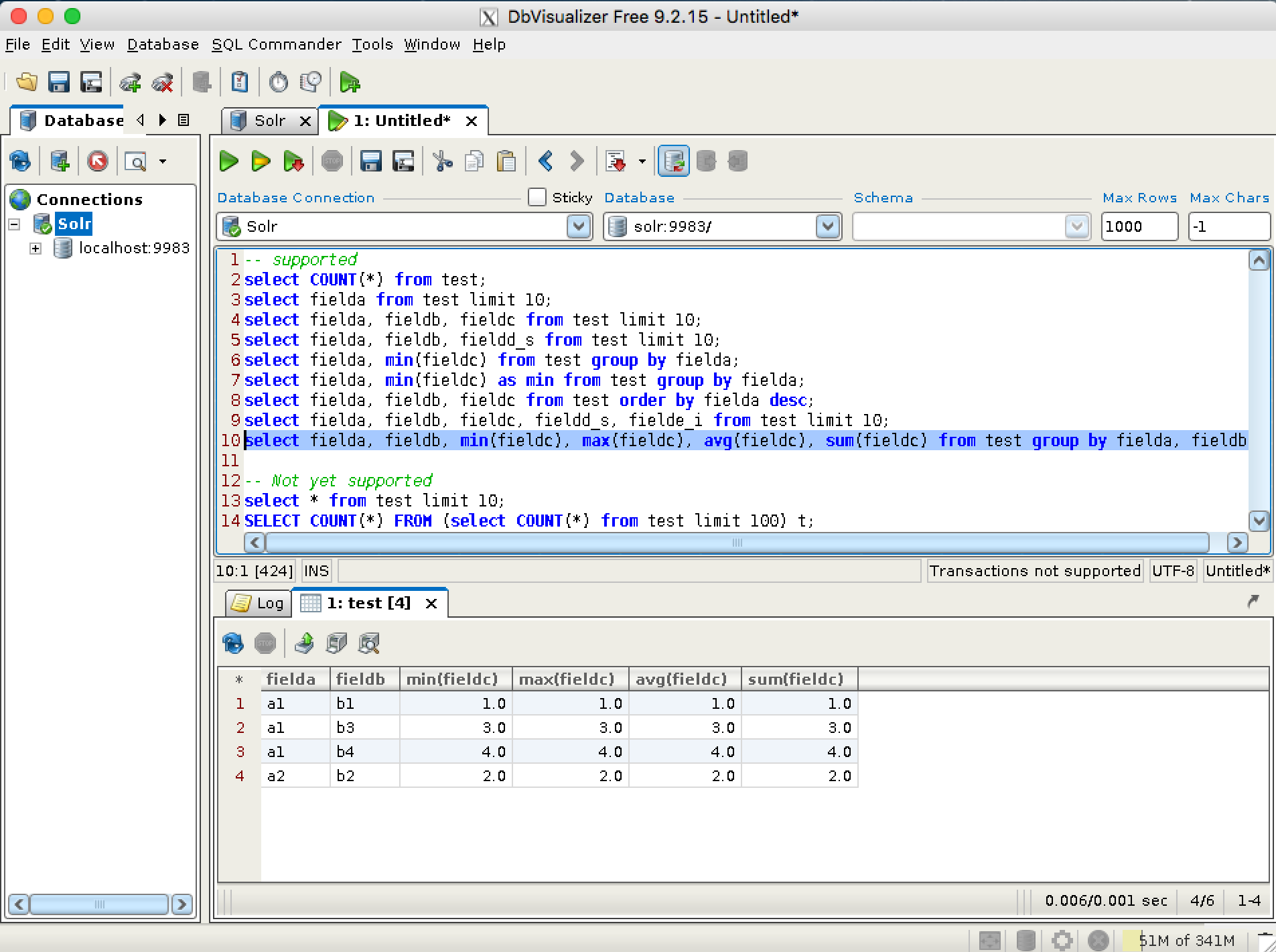Viewport: 1276px width, 952px height.
Task: Enable the Sticky checkbox
Action: click(x=537, y=197)
